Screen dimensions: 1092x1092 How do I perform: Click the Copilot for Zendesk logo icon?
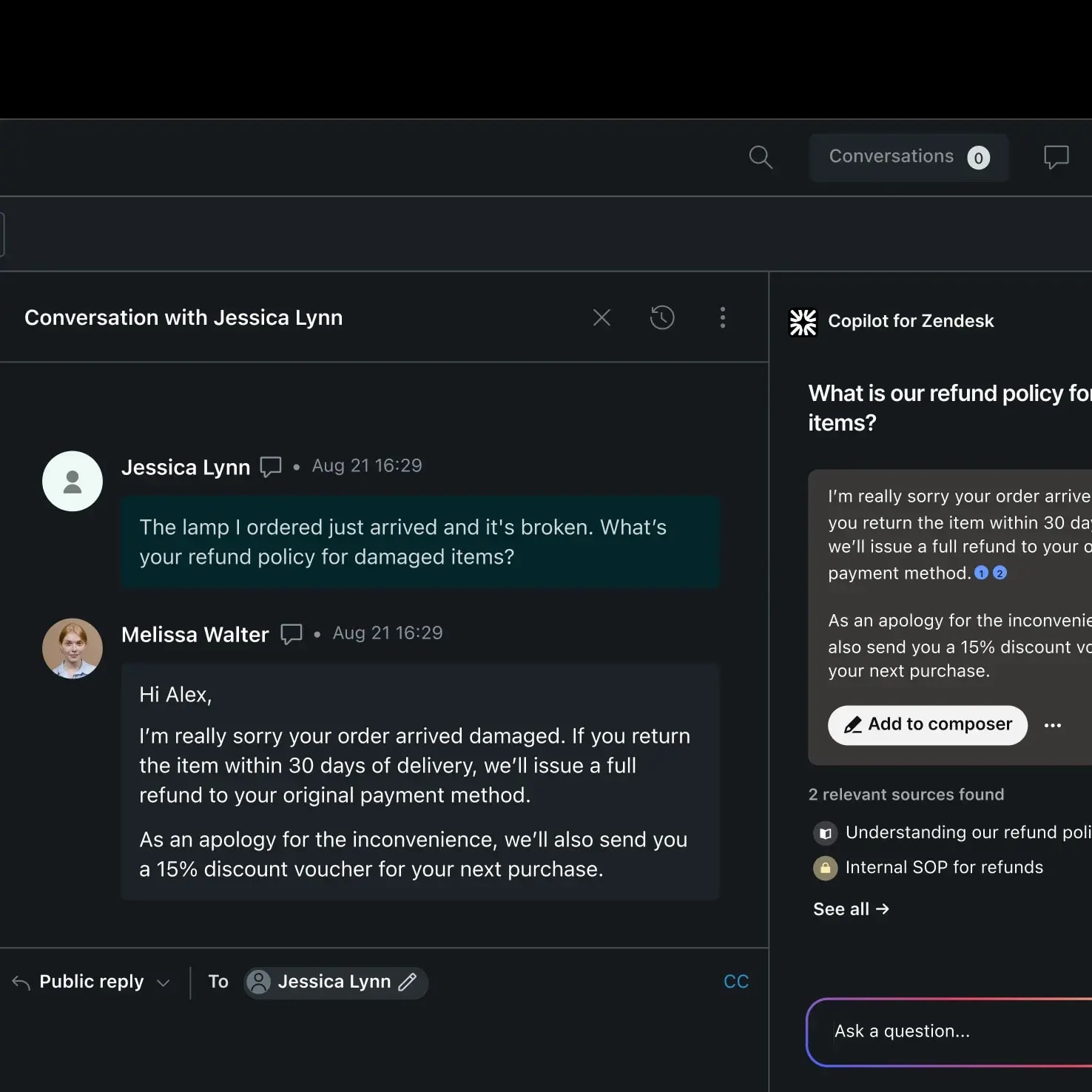(x=803, y=322)
